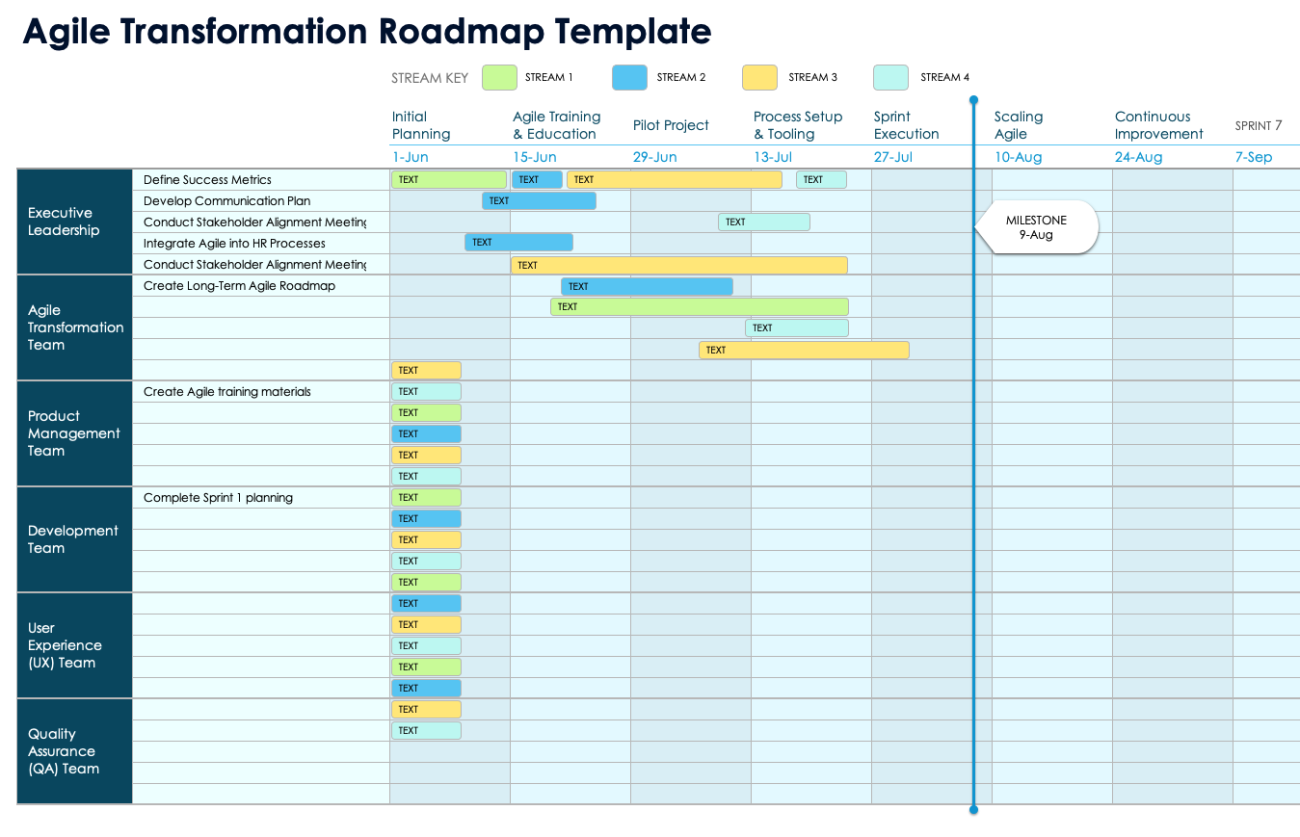Click the Complete Sprint 1 planning label
Viewport: 1300px width, 837px height.
[x=219, y=497]
